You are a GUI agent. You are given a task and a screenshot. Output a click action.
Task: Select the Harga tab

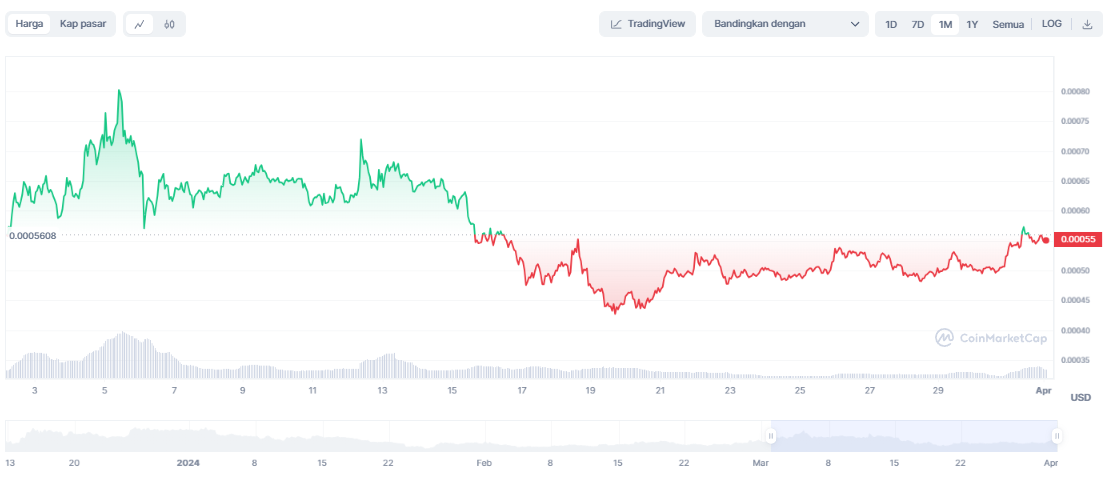(x=30, y=24)
